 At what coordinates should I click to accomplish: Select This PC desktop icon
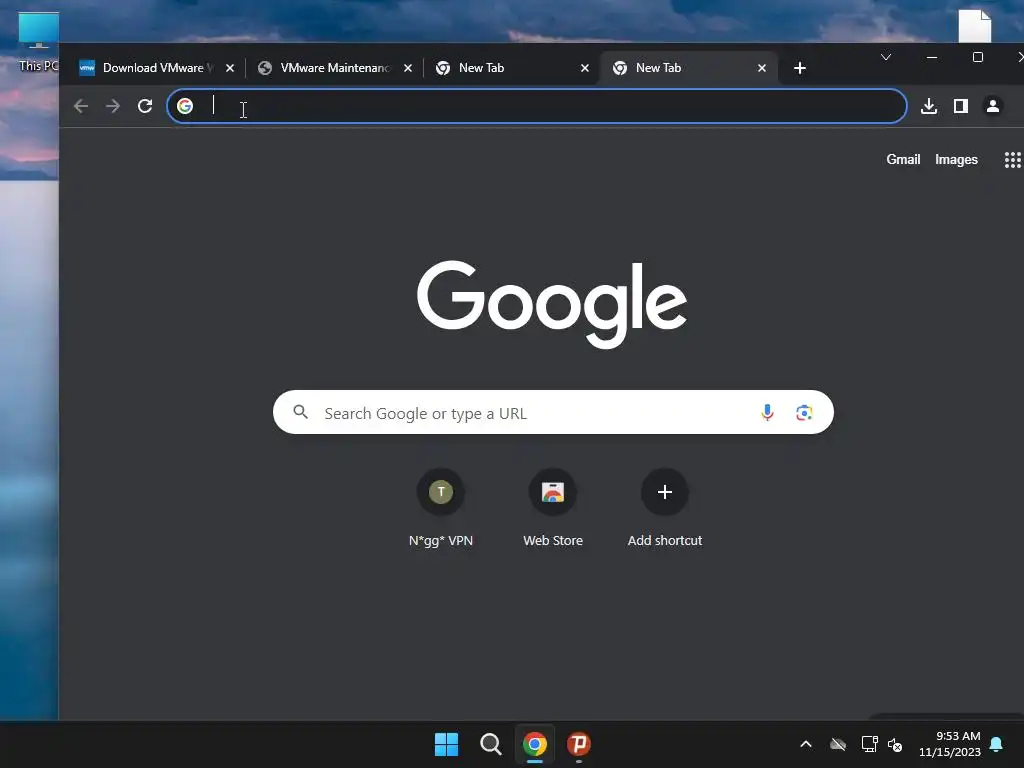[x=38, y=41]
